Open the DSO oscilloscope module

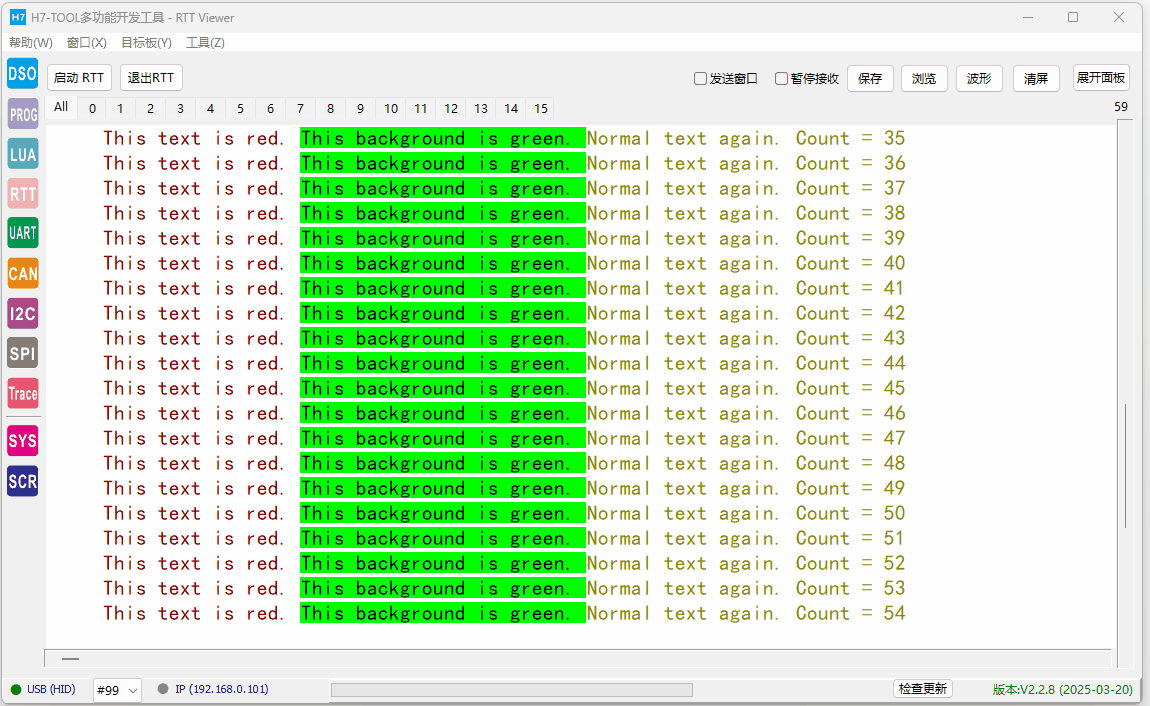point(23,74)
